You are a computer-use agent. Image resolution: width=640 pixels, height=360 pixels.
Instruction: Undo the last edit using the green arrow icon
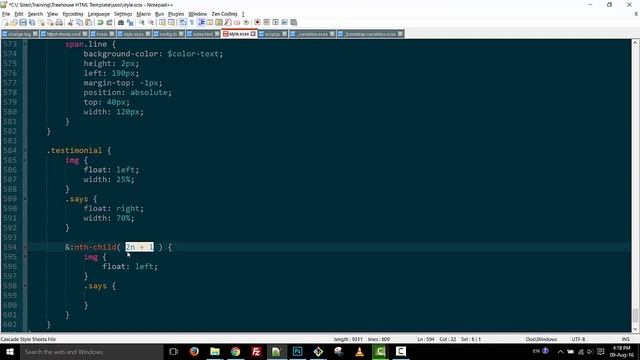tap(100, 22)
